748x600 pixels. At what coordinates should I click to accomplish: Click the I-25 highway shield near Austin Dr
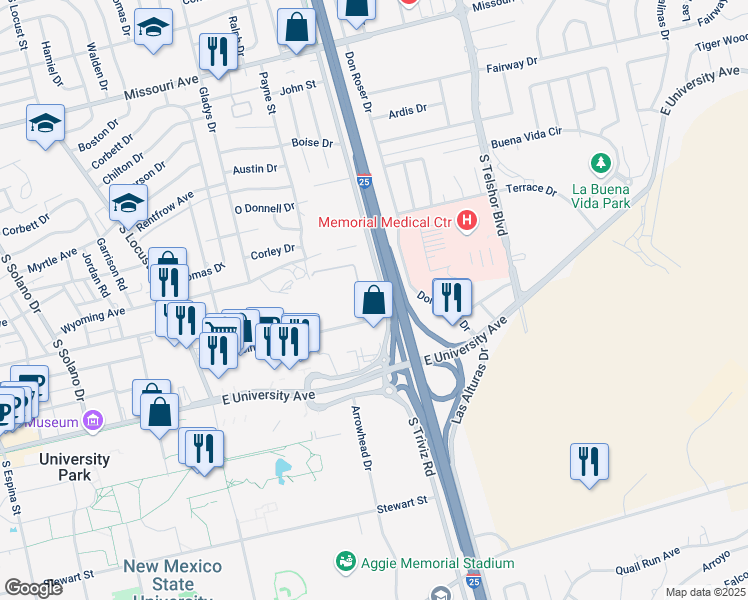(364, 181)
